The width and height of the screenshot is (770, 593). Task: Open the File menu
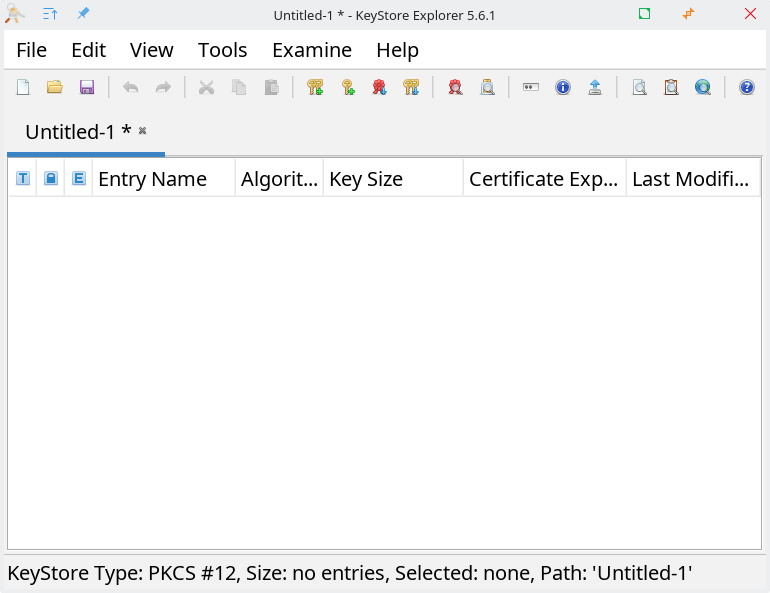click(31, 50)
